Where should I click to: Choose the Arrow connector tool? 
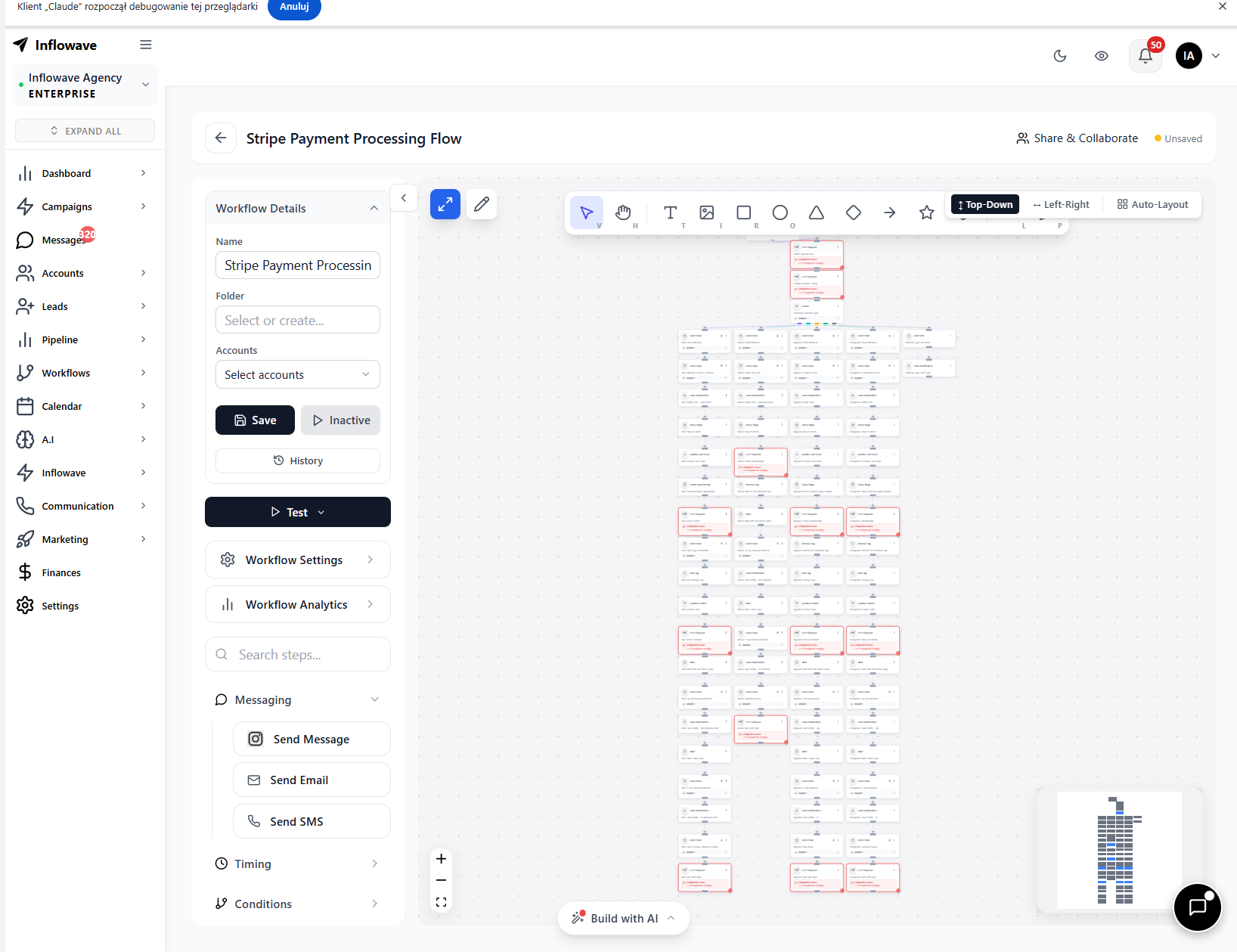click(889, 212)
